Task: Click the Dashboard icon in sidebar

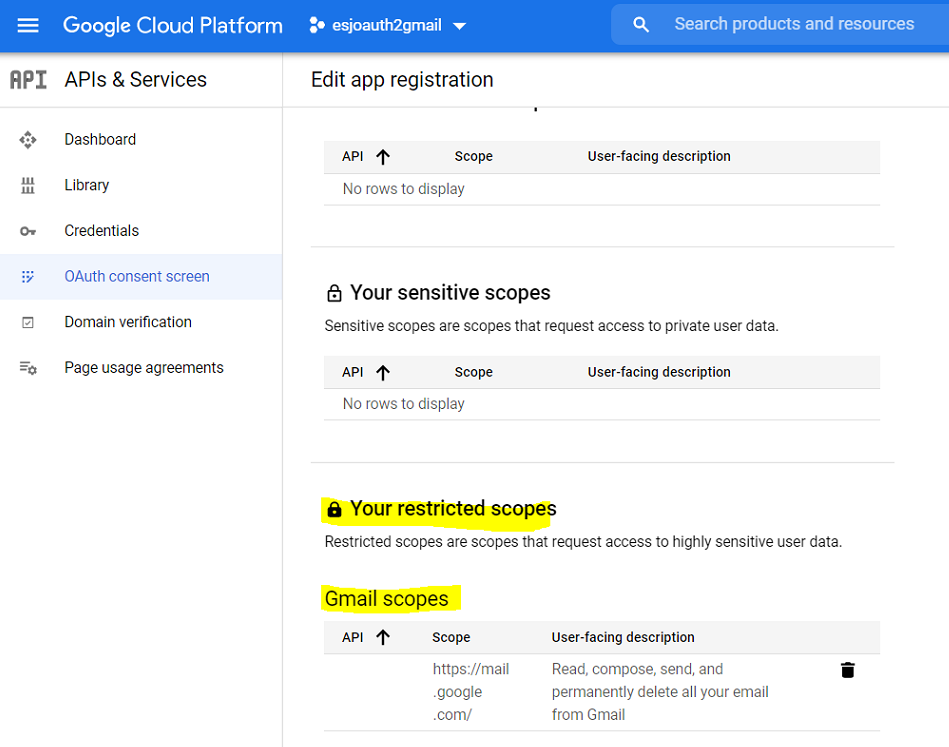Action: tap(28, 140)
